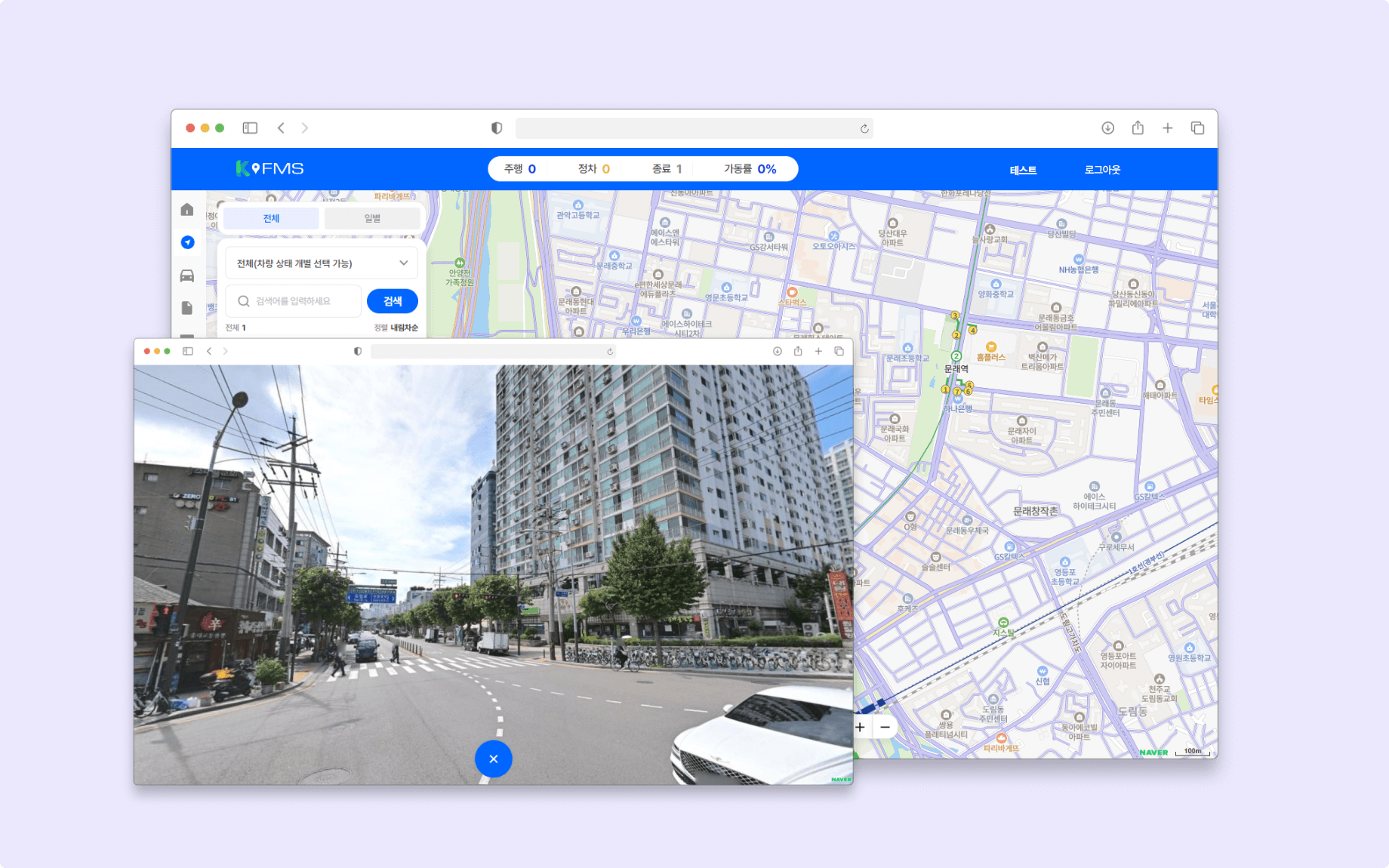Expand the vehicle status filter dropdown
Viewport: 1389px width, 868px height.
click(321, 263)
